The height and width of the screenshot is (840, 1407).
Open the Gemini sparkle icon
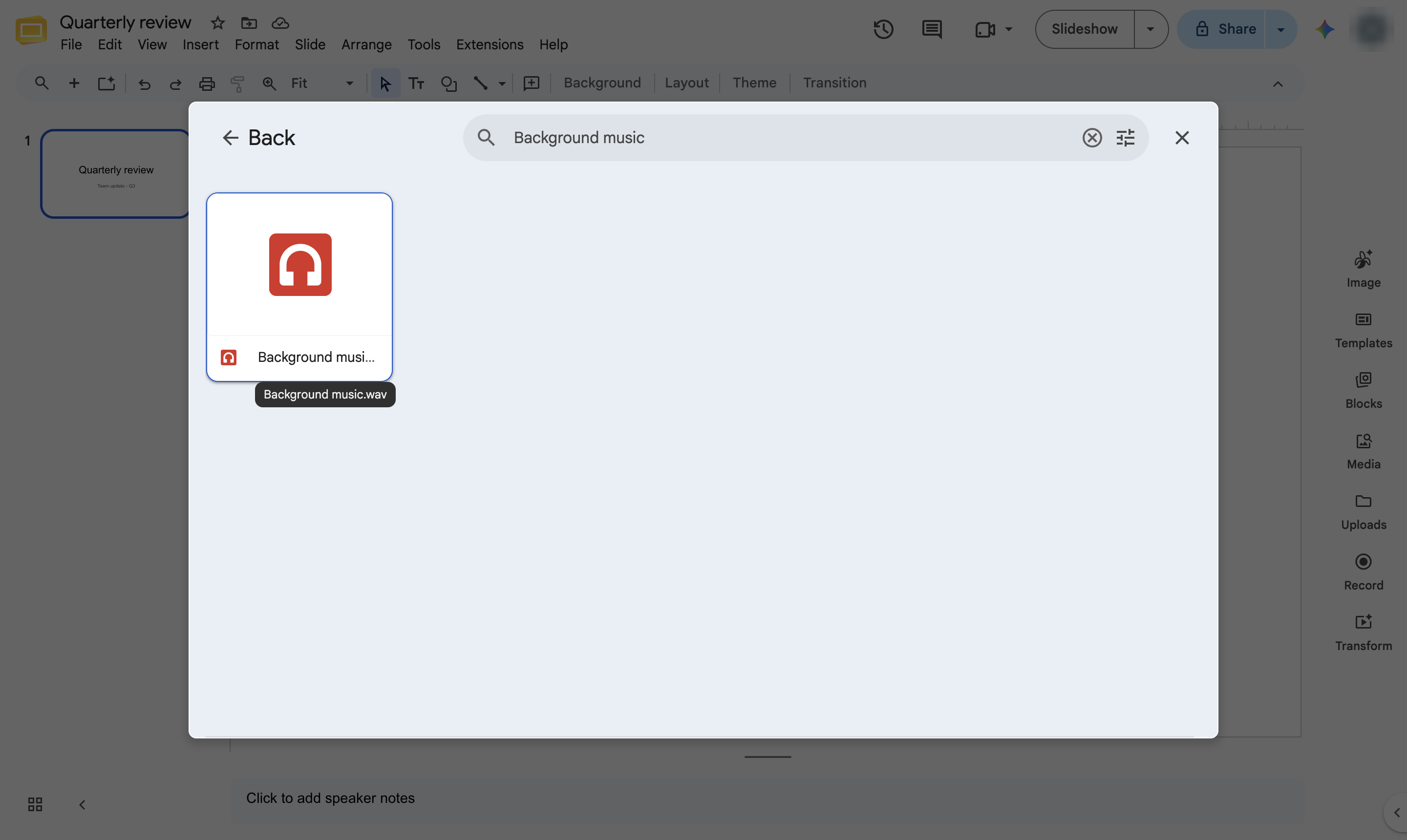pyautogui.click(x=1325, y=29)
